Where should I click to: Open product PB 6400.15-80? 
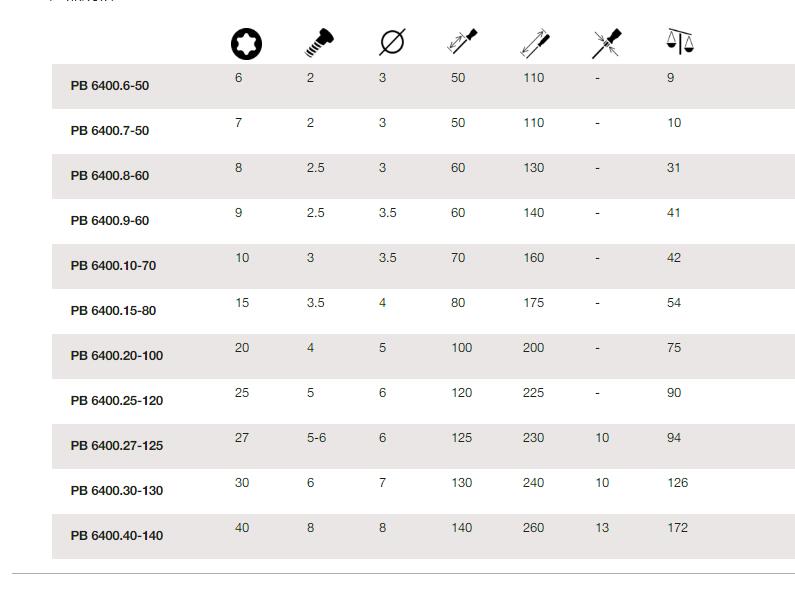113,311
